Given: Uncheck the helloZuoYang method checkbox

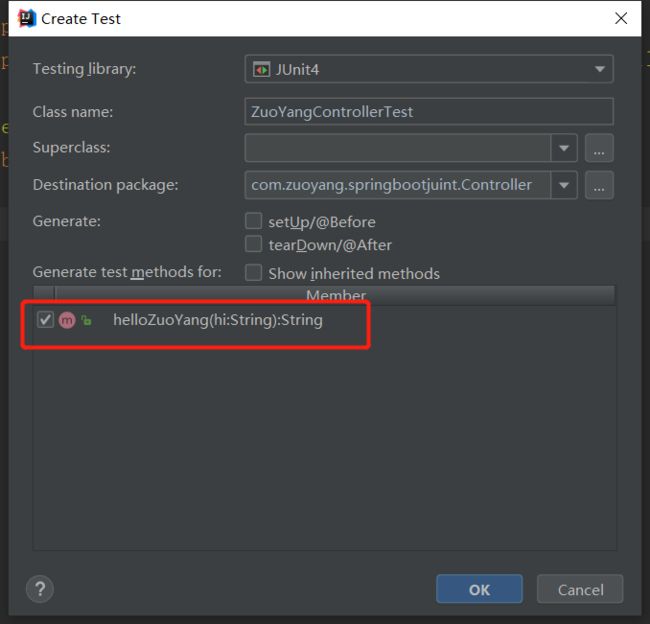Looking at the screenshot, I should (x=45, y=320).
